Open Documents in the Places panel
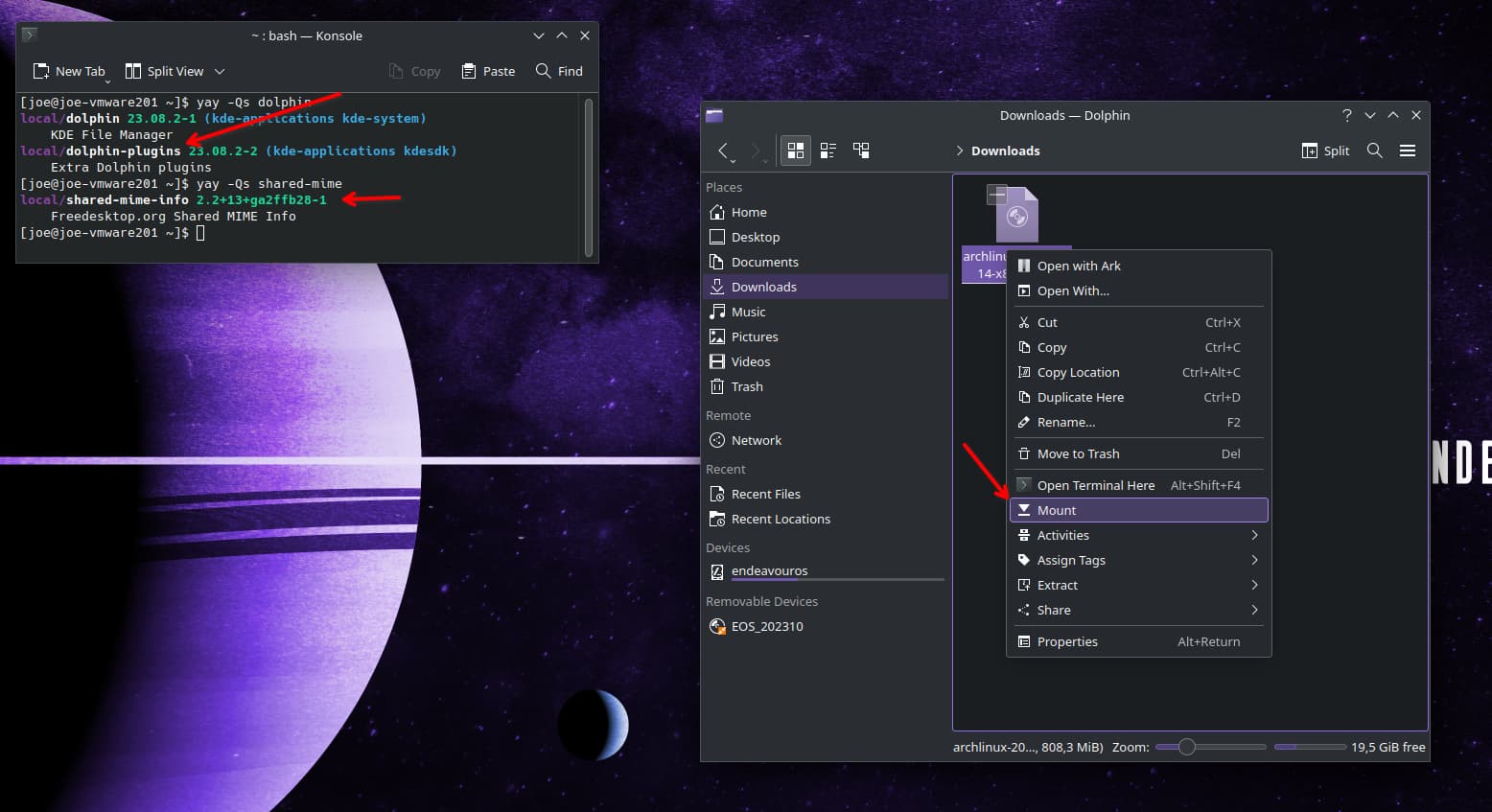 tap(827, 262)
